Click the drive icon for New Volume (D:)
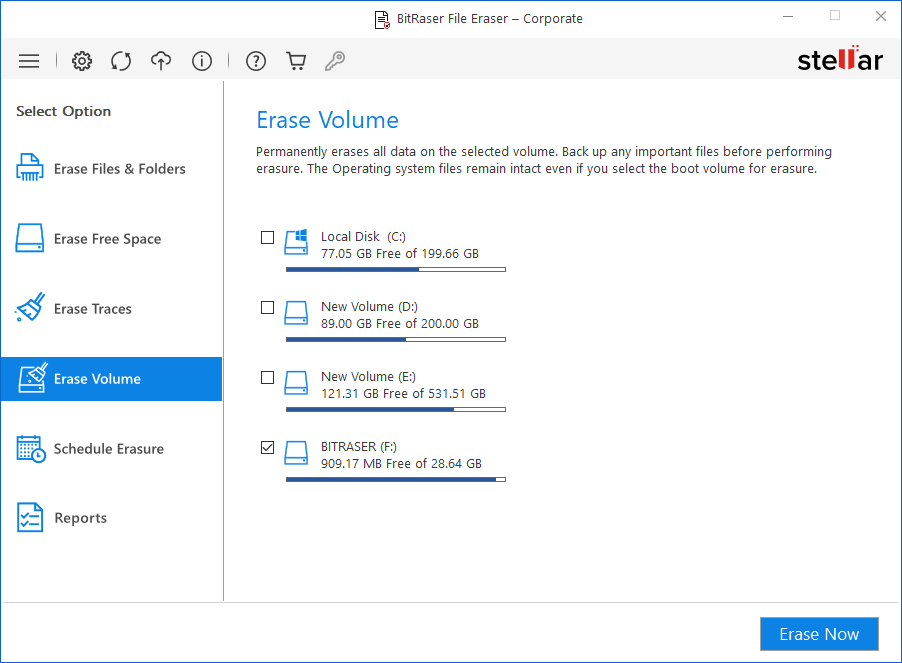902x663 pixels. [x=296, y=313]
